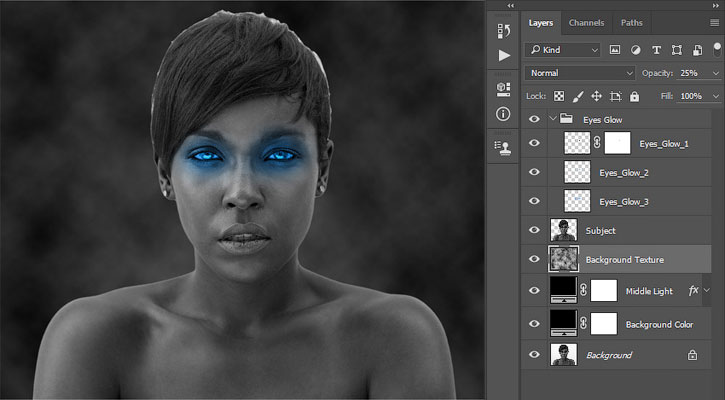
Task: Click the Fill label scrubby slider
Action: [x=666, y=96]
